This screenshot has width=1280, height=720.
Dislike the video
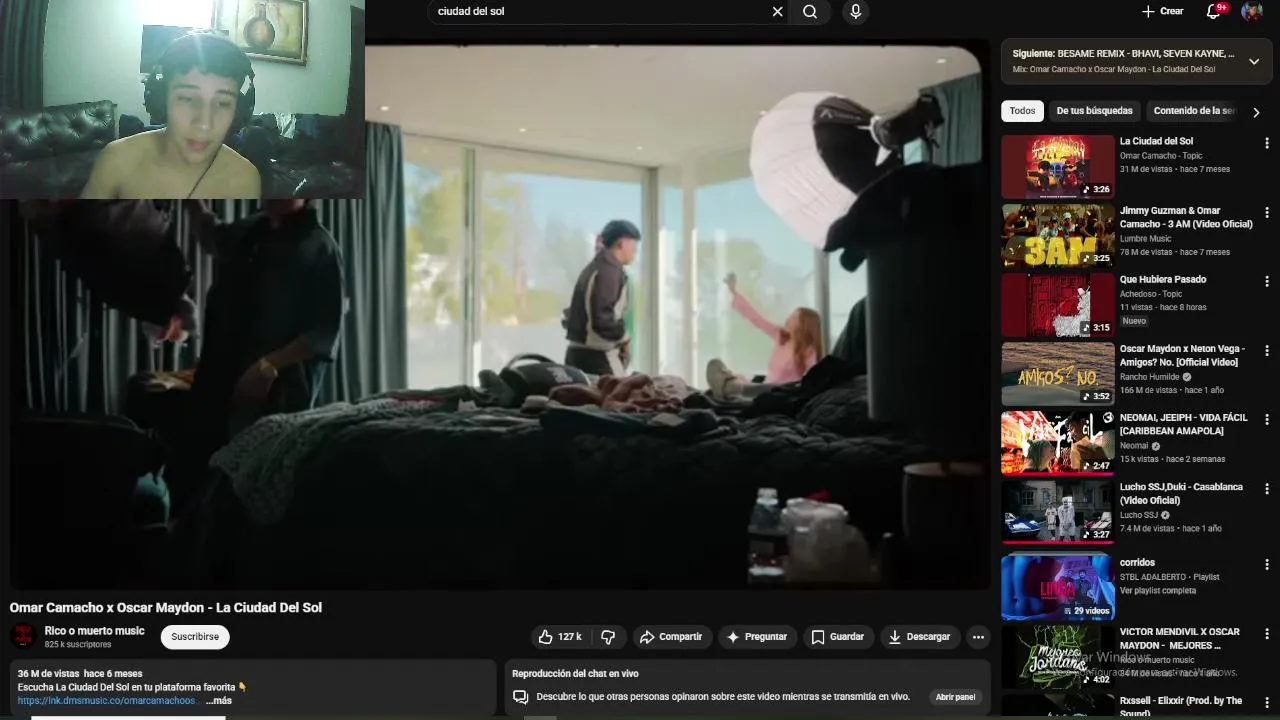(x=608, y=637)
